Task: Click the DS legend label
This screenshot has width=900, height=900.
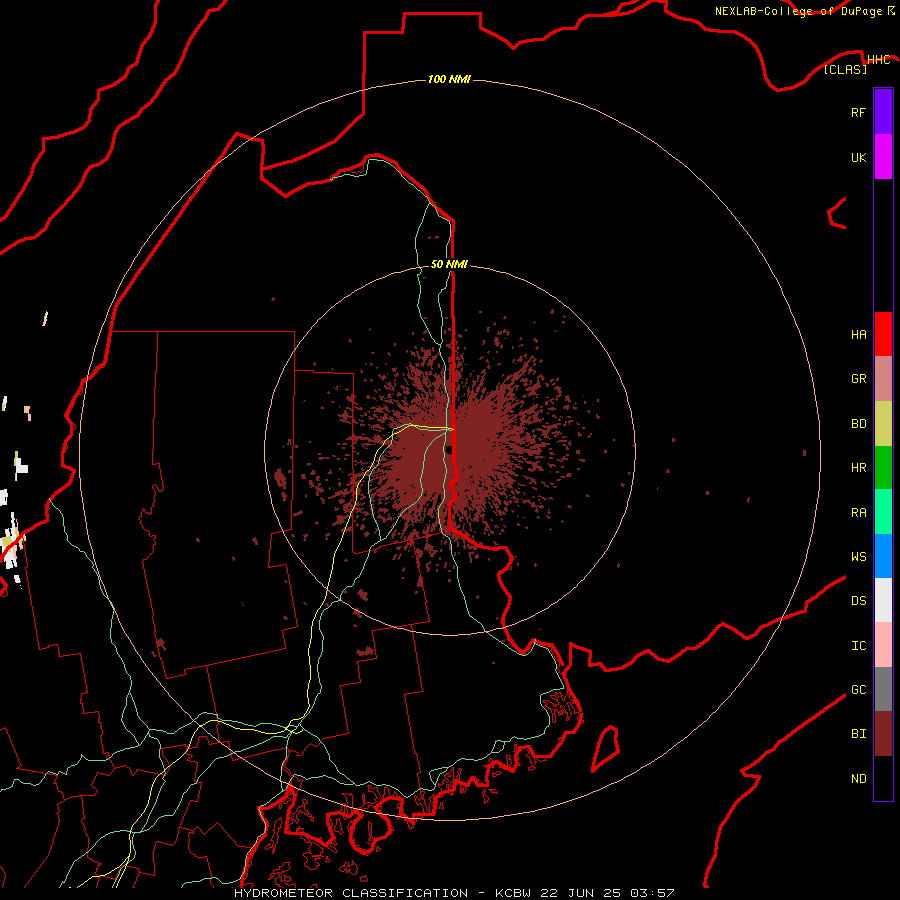Action: [858, 601]
